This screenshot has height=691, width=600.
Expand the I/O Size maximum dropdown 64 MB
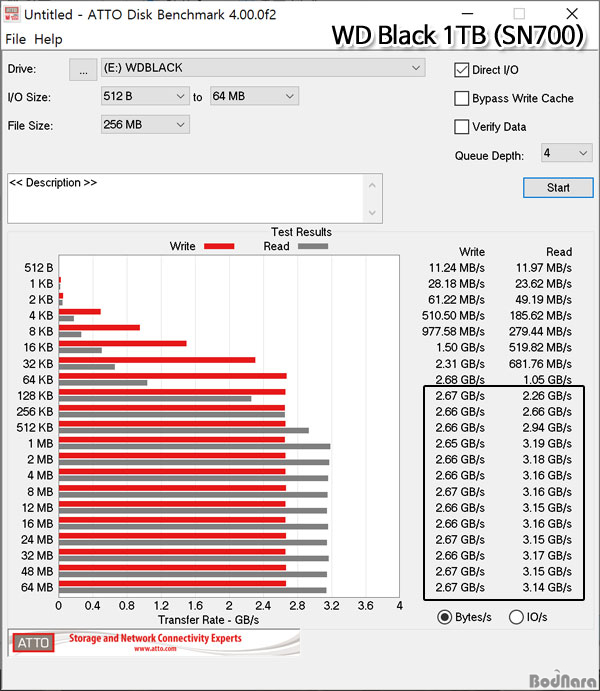pyautogui.click(x=254, y=96)
